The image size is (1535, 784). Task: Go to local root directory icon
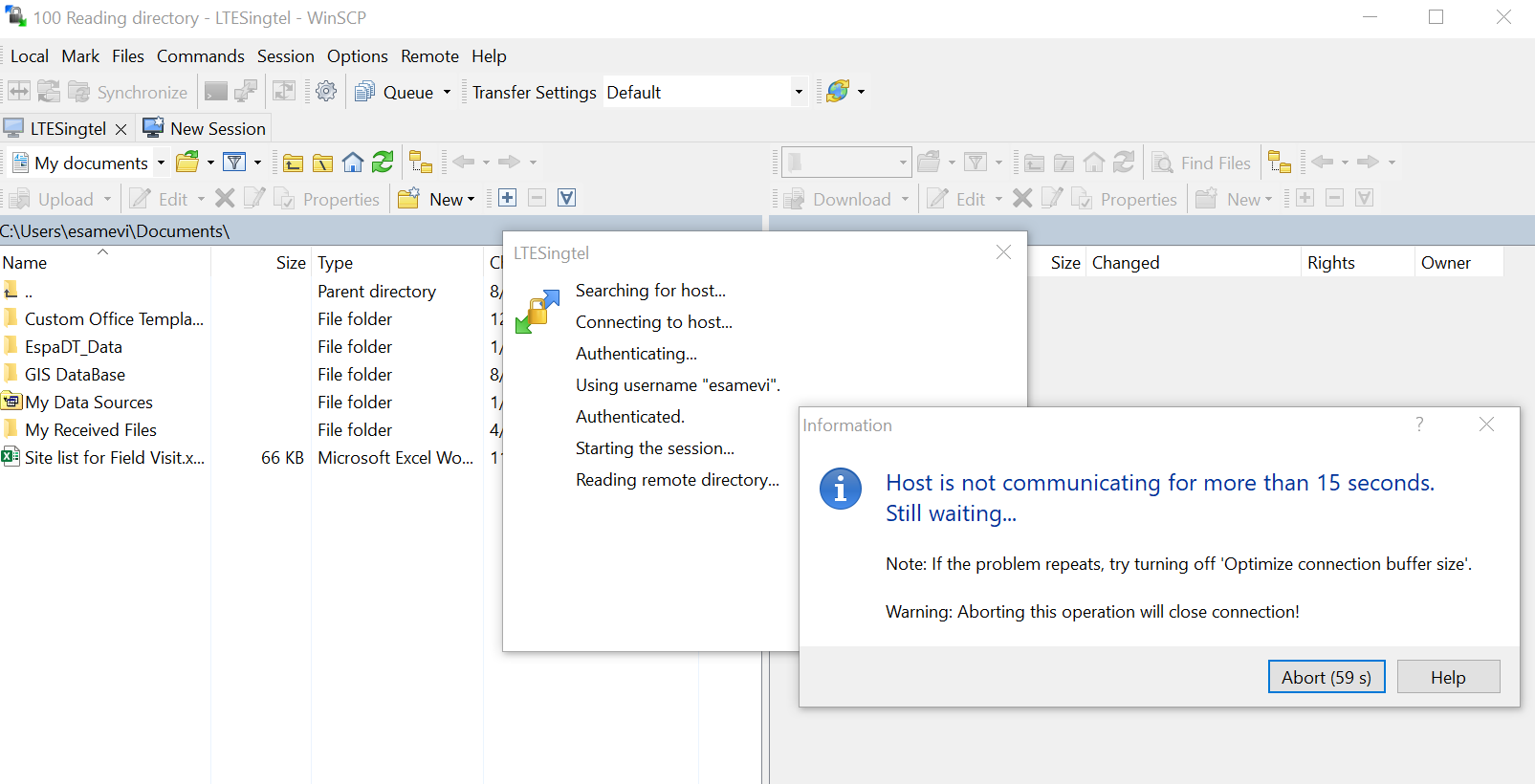323,163
